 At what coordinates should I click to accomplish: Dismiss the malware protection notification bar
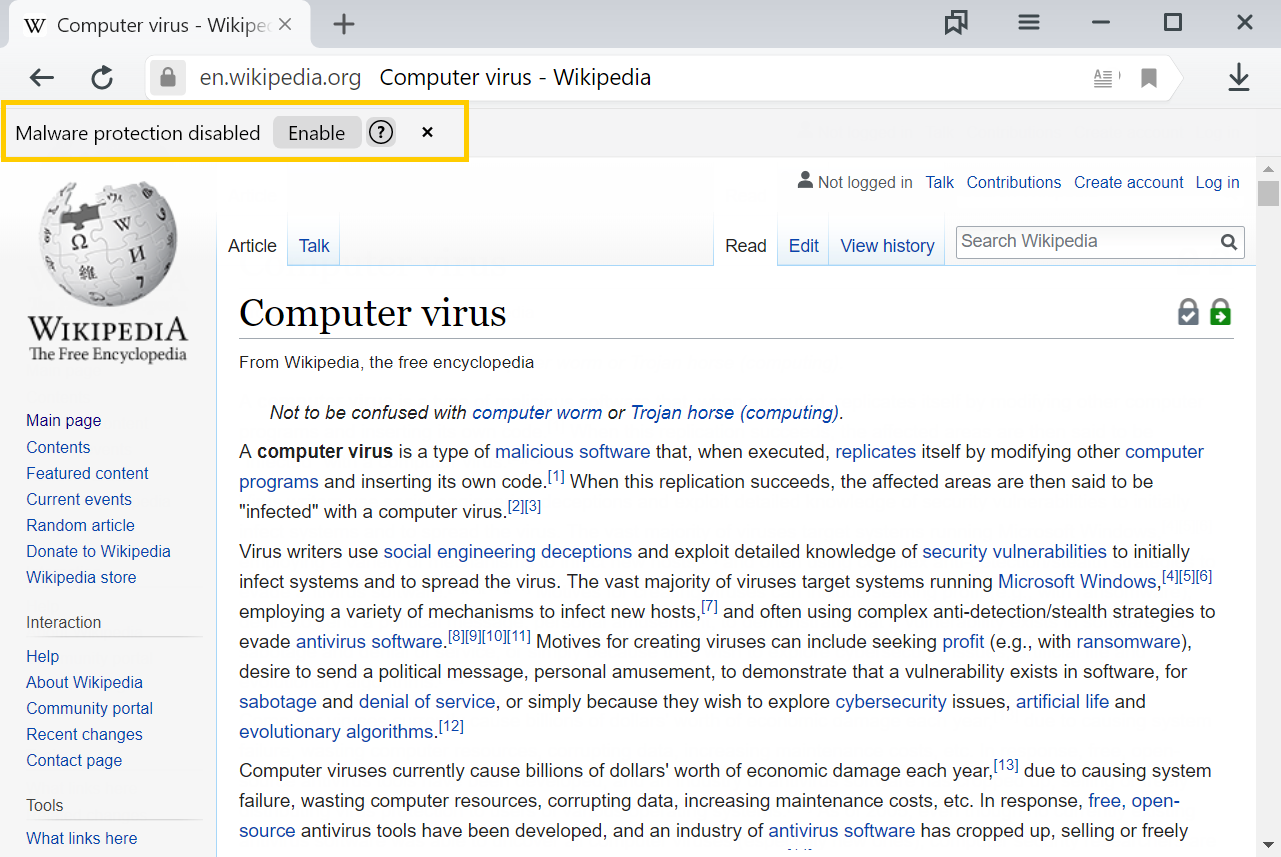(427, 133)
